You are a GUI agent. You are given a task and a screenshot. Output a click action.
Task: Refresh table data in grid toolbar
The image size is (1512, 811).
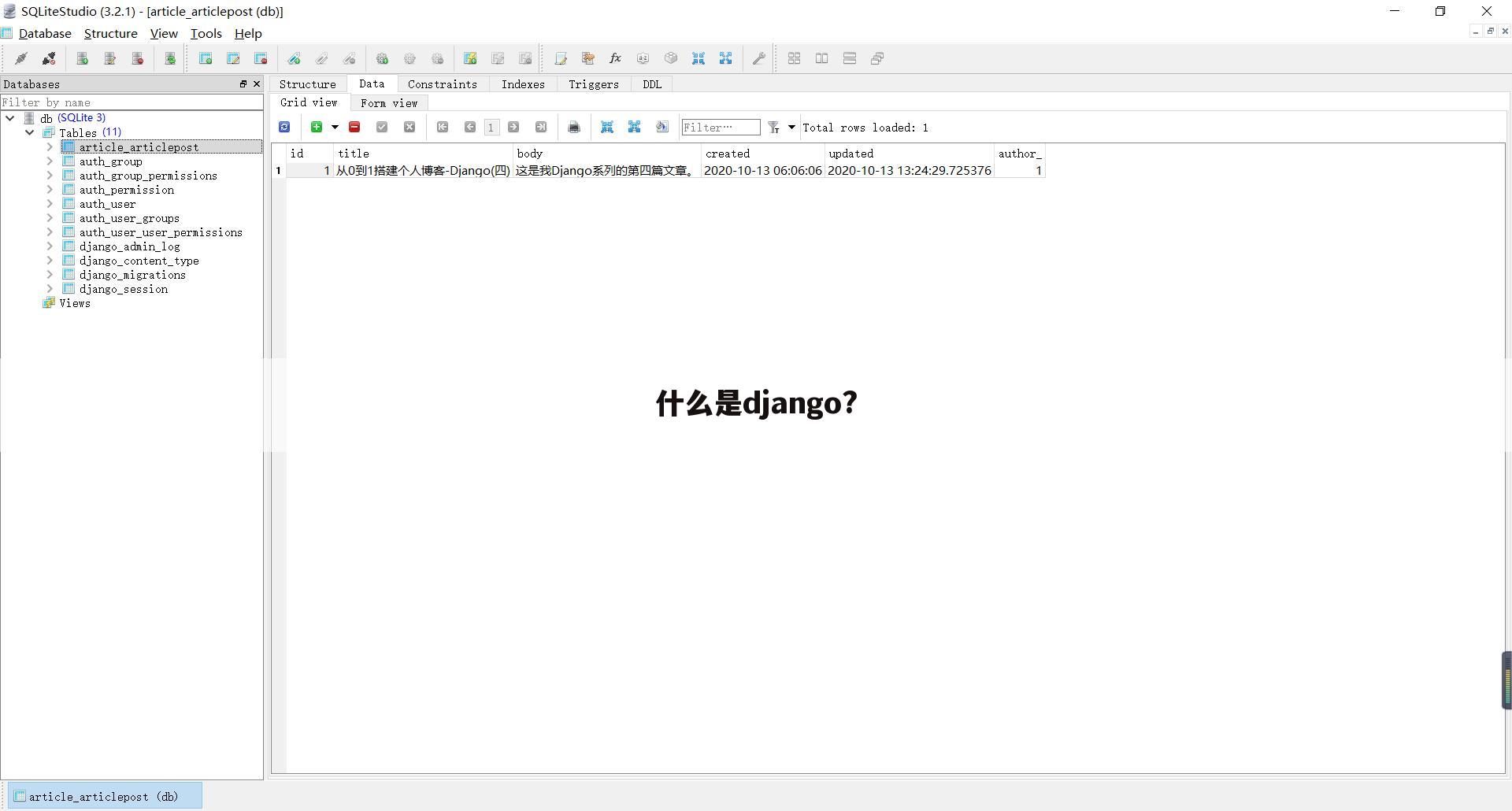(284, 127)
